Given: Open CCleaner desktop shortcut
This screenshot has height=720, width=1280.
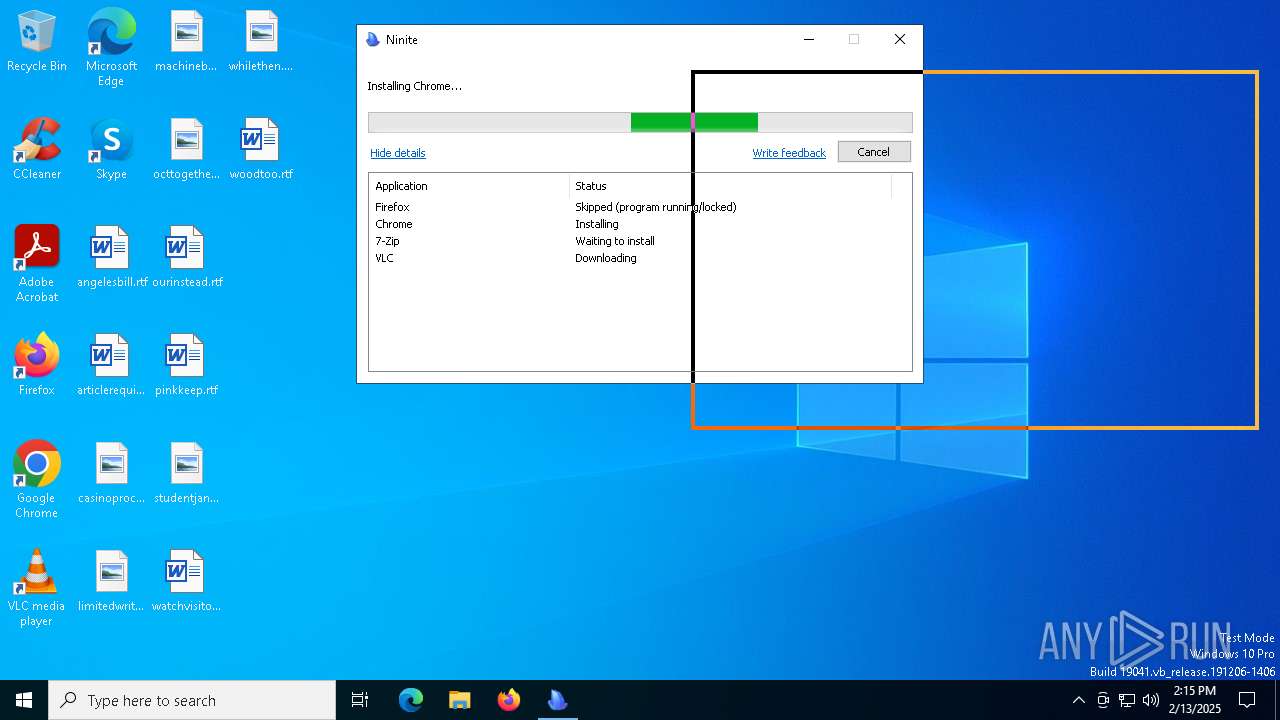Looking at the screenshot, I should 37,150.
